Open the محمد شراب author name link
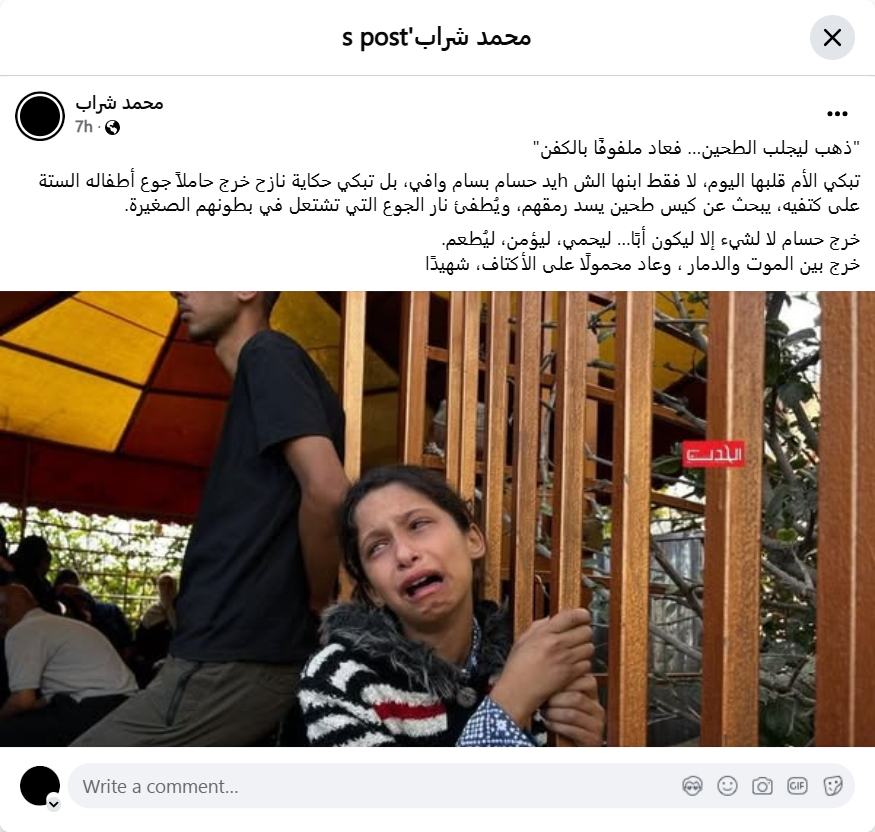This screenshot has width=875, height=832. pos(119,104)
